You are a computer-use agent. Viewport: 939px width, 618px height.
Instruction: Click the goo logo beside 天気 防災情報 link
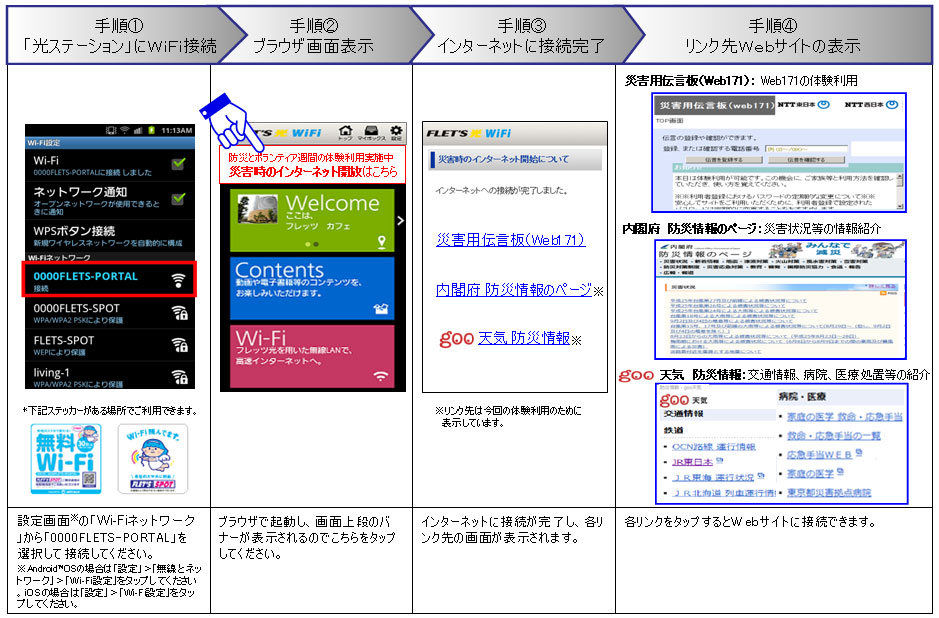456,339
